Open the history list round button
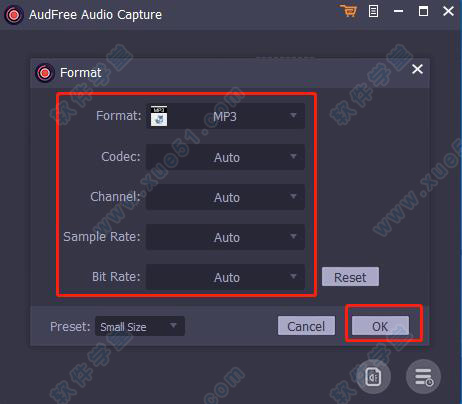Viewport: 462px width, 404px height. coord(423,377)
